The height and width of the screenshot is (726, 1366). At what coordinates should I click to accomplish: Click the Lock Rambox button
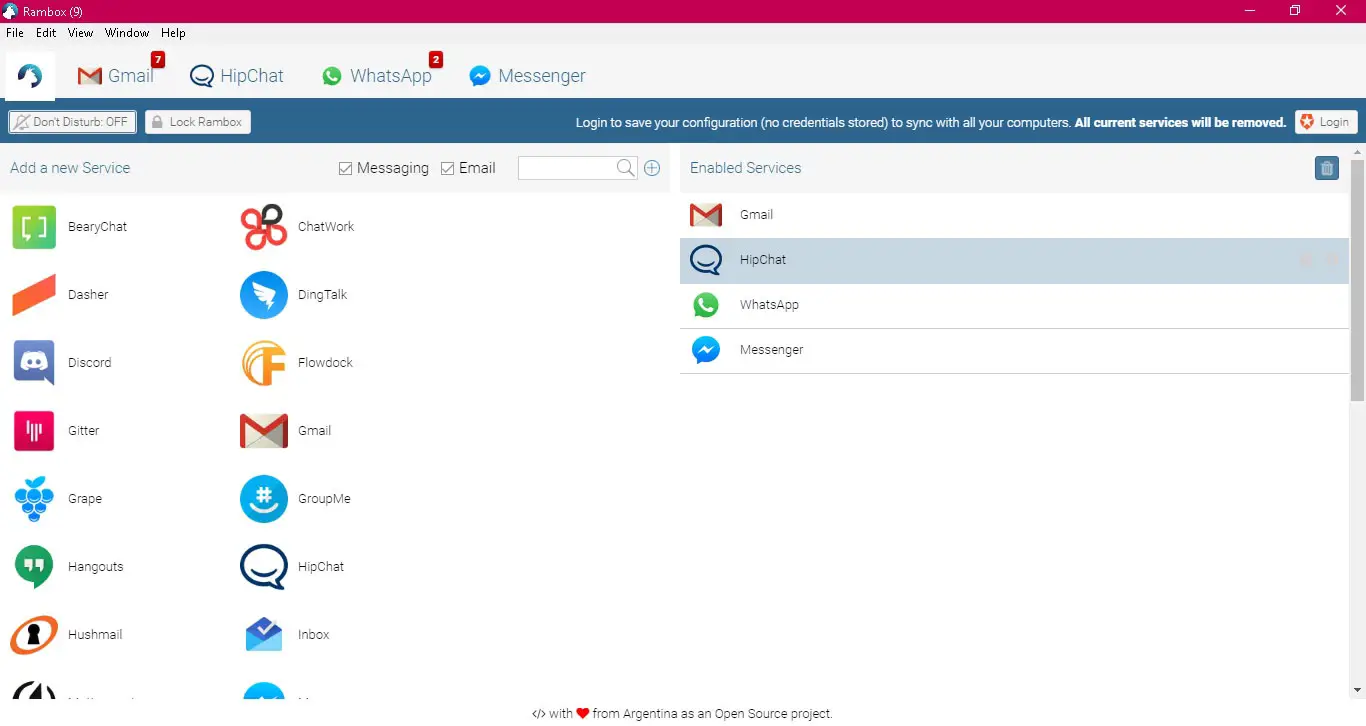pyautogui.click(x=198, y=122)
